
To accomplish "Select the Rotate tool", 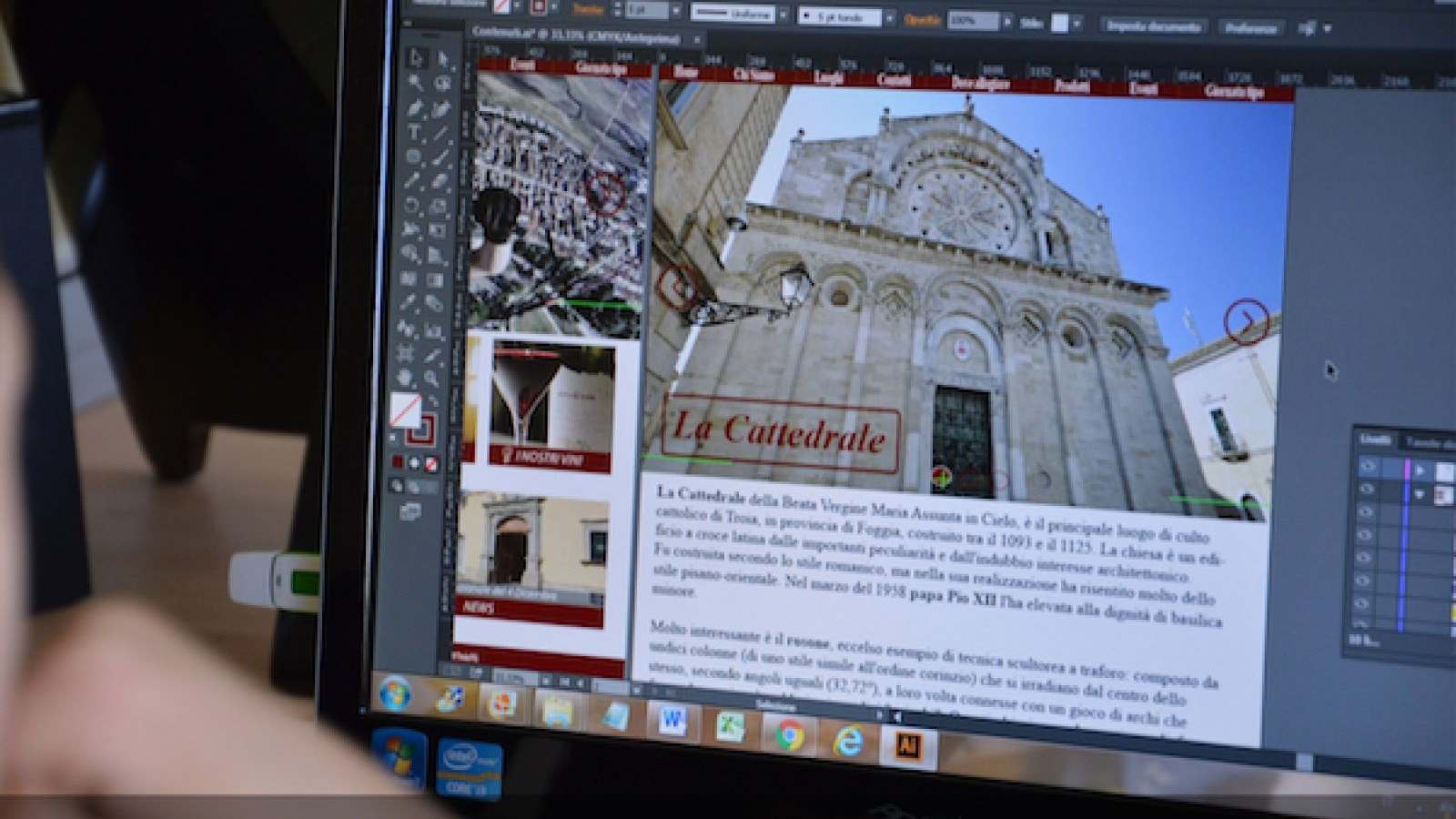I will [413, 205].
